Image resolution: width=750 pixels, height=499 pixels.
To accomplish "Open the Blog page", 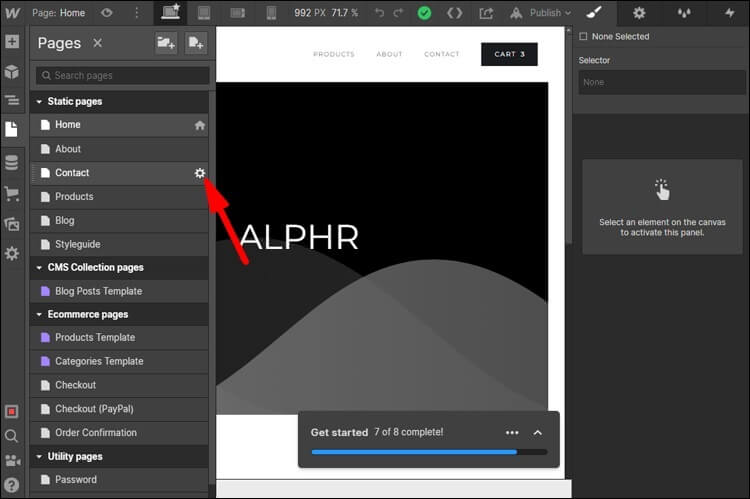I will [x=119, y=221].
